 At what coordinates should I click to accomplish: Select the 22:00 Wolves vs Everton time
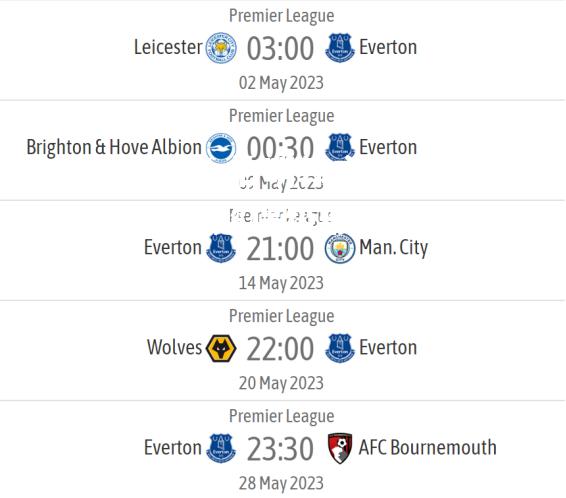click(280, 349)
